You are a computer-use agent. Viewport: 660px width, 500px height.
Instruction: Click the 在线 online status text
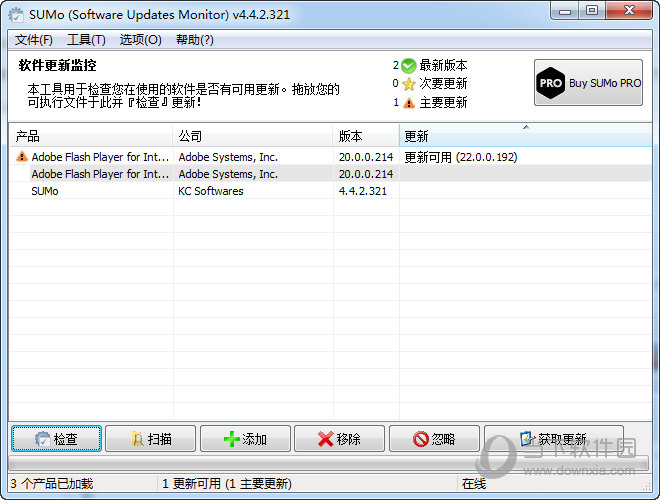click(474, 484)
